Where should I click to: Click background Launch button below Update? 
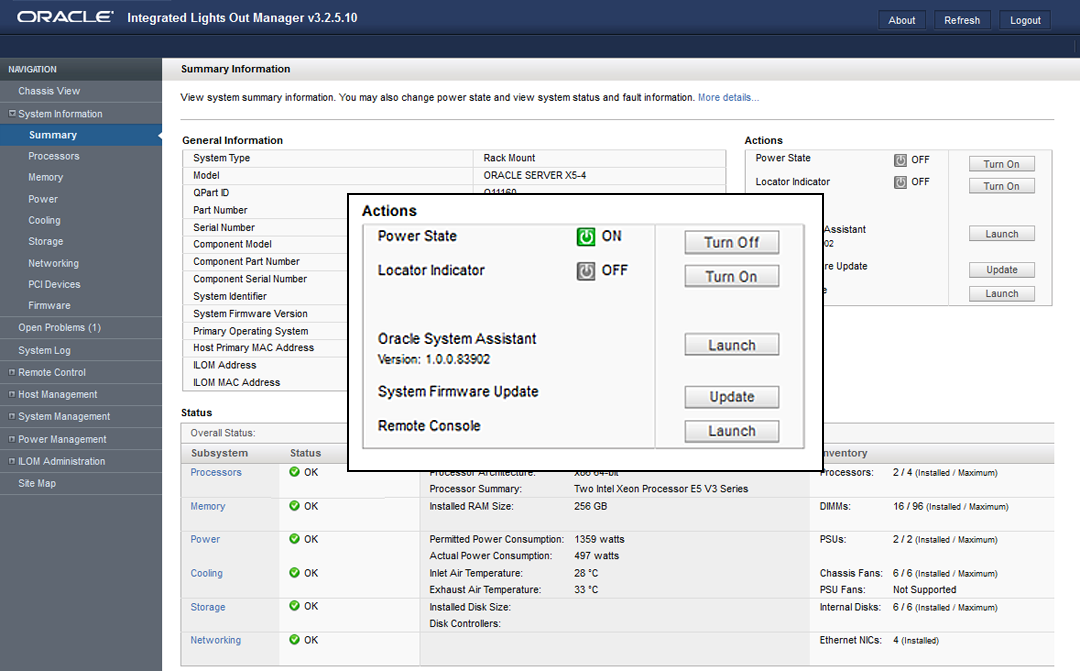(1001, 293)
